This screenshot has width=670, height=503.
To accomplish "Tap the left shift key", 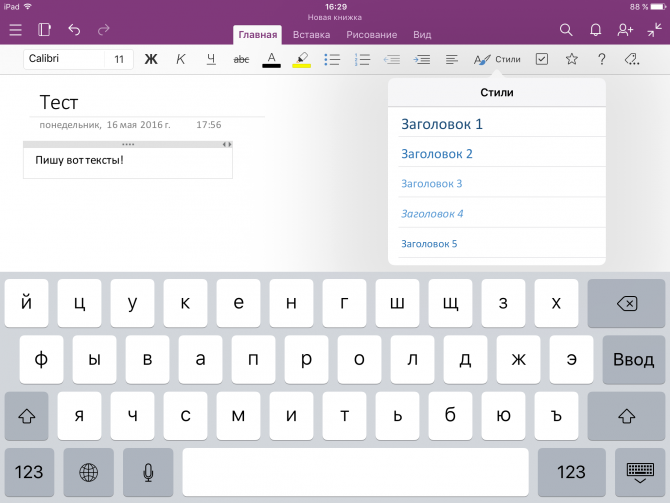I will 26,416.
